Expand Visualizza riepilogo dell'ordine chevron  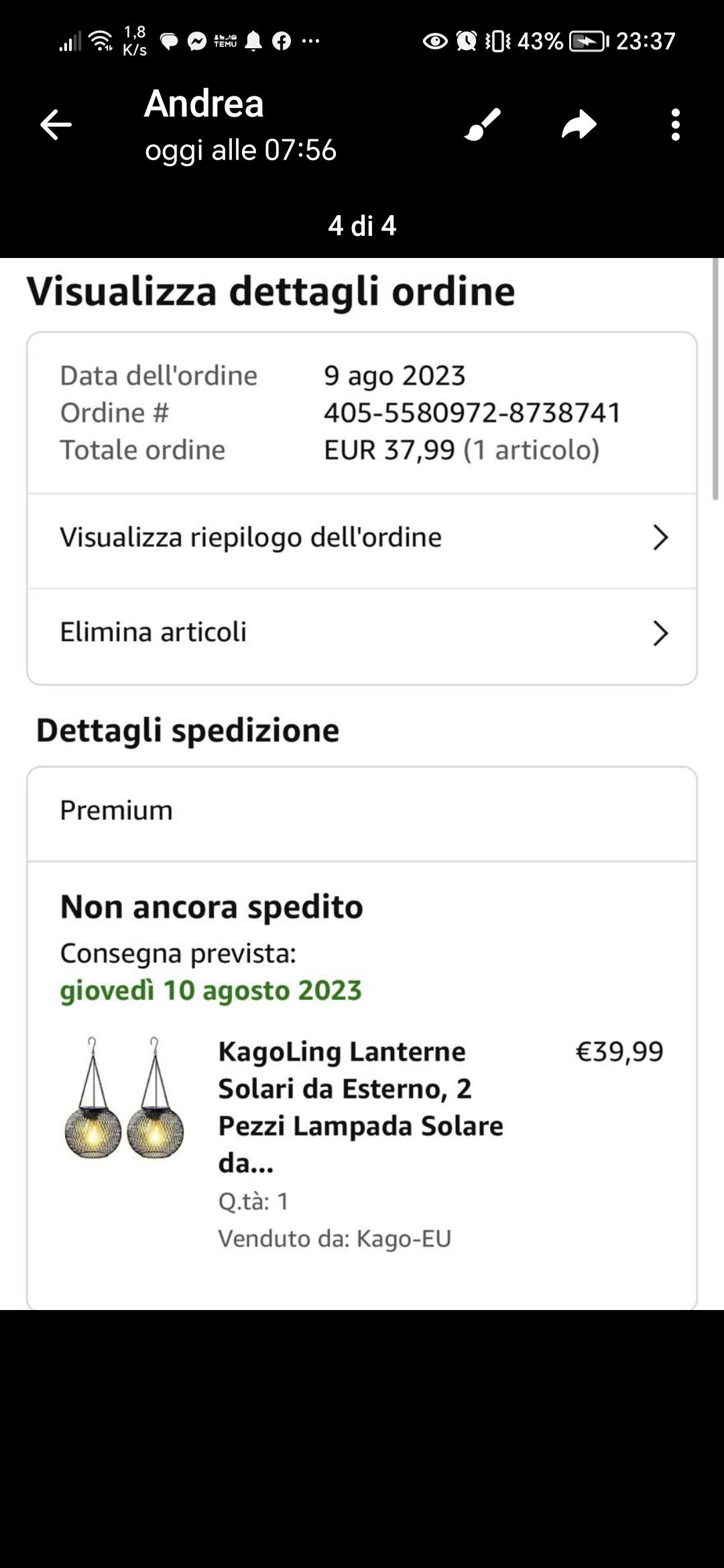click(x=660, y=537)
